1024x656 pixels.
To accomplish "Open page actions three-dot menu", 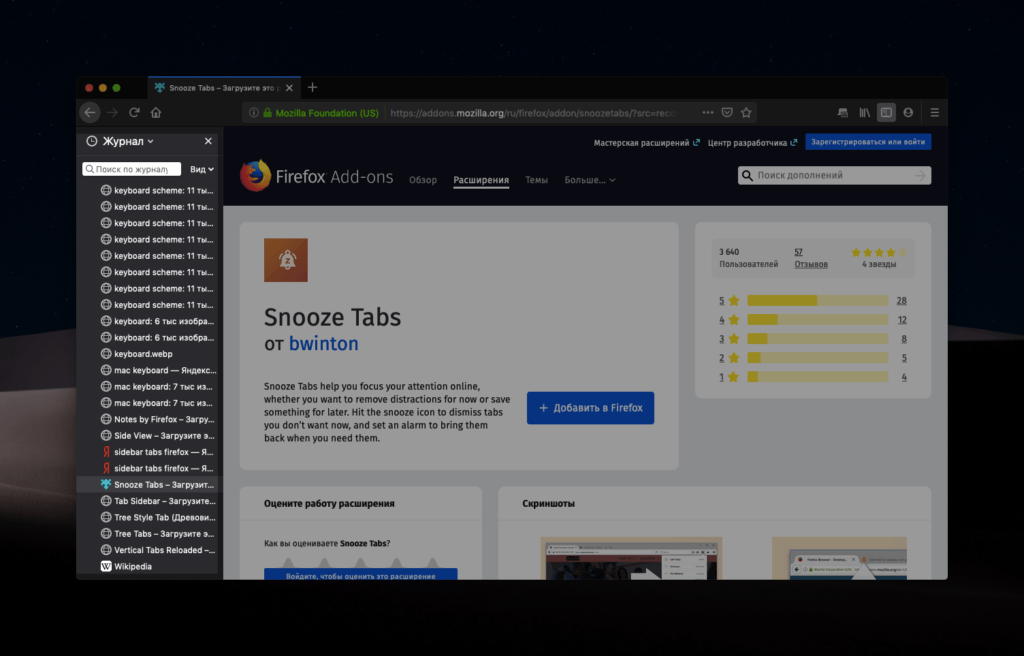I will (707, 112).
